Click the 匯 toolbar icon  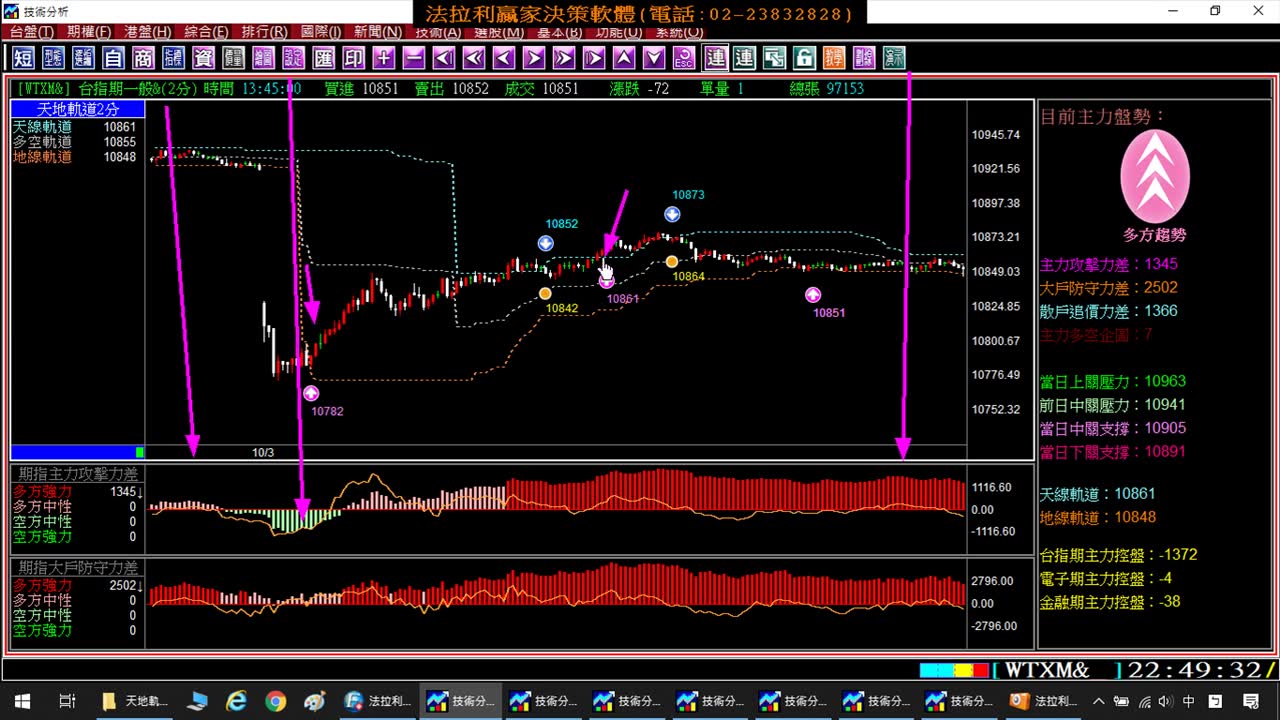tap(323, 57)
